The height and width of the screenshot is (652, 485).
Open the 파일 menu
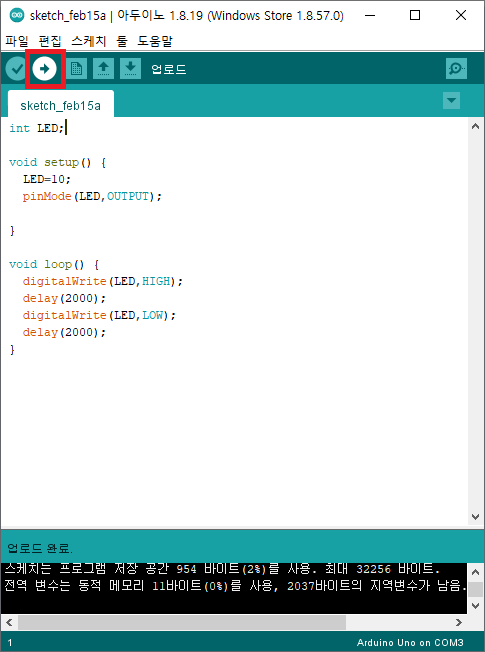click(17, 41)
